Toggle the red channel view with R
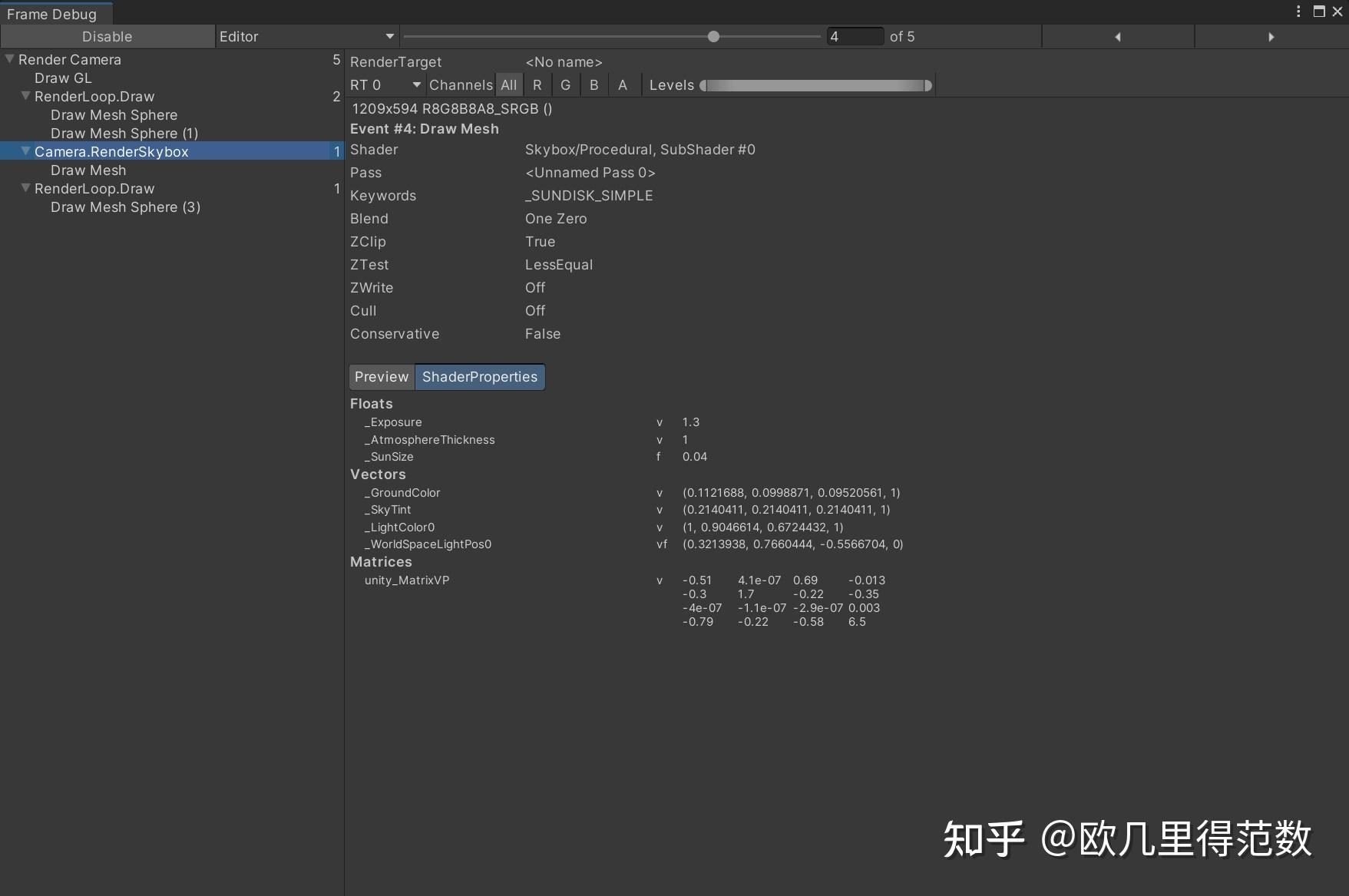The image size is (1349, 896). tap(537, 84)
